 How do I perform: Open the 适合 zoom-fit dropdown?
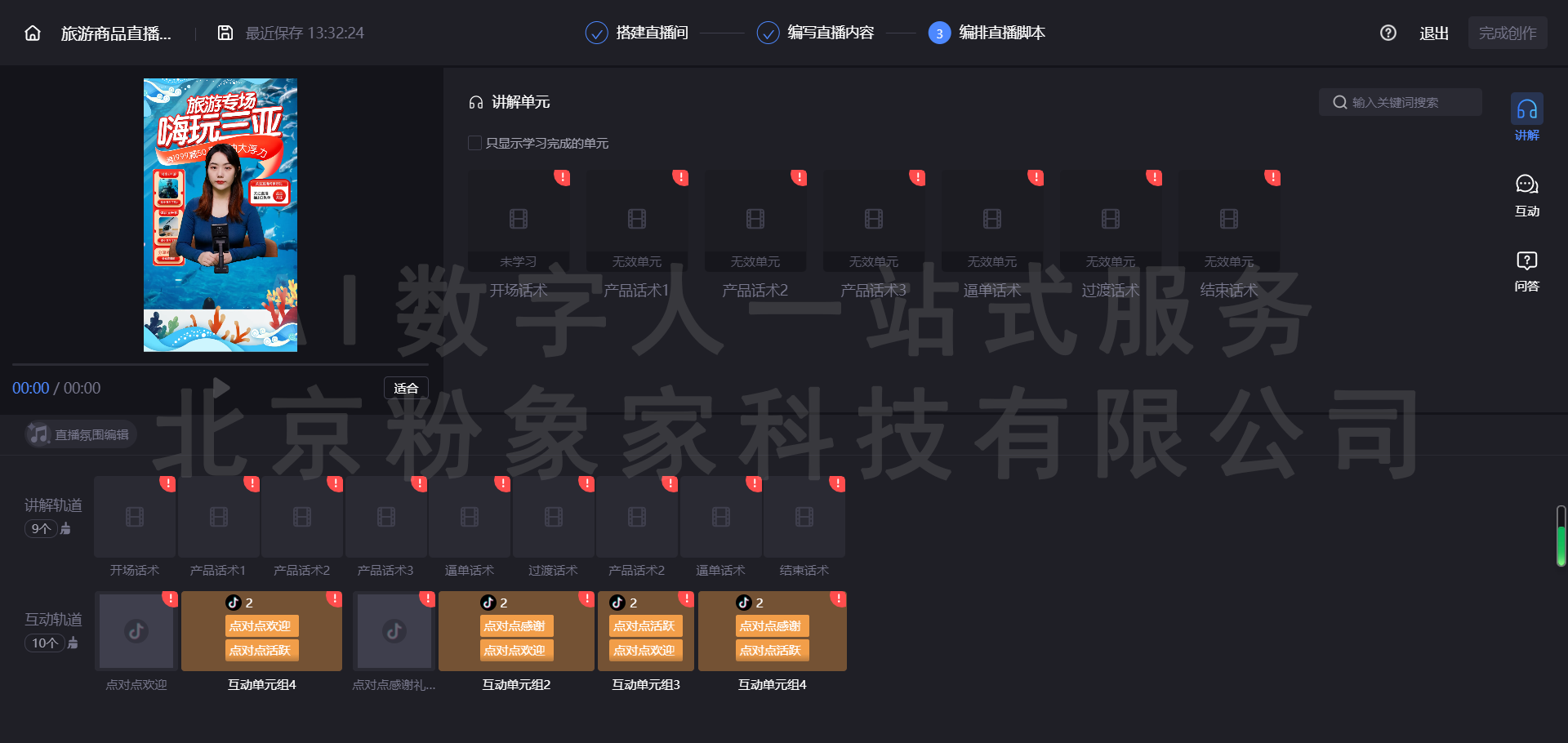(x=406, y=389)
